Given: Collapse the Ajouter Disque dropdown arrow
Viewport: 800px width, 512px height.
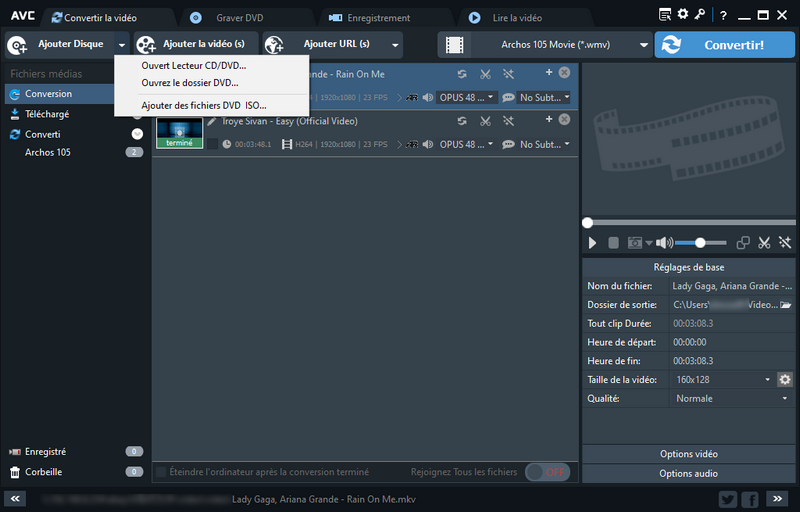Looking at the screenshot, I should 122,45.
